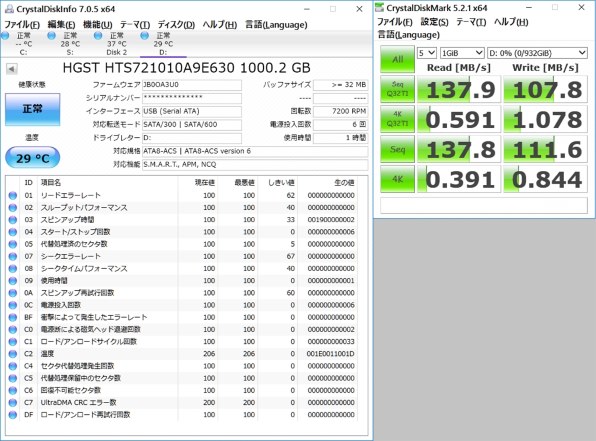This screenshot has height=441, width=596.
Task: Click the 7200 RPM rotation field
Action: click(340, 111)
